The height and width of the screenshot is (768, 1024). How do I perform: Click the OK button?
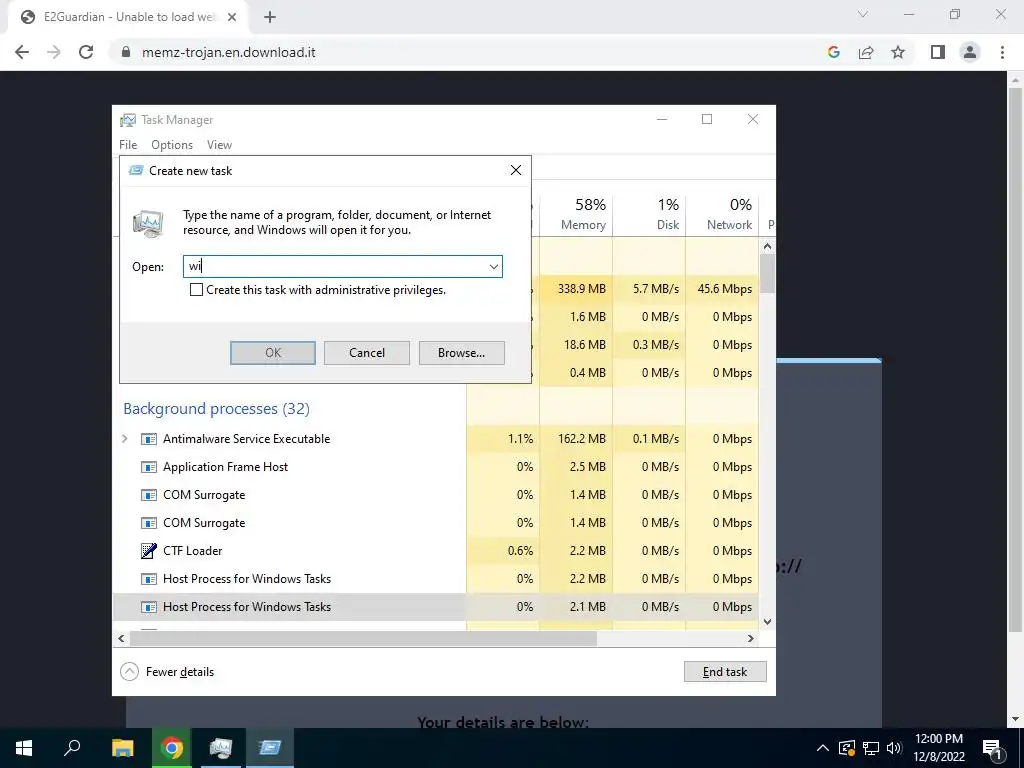tap(273, 353)
